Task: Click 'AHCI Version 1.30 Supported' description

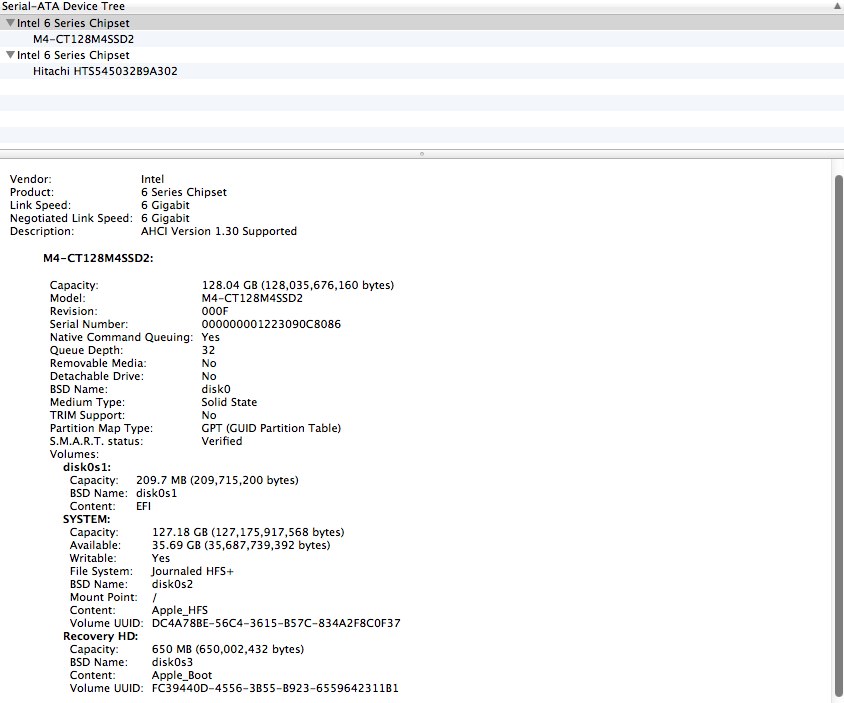Action: 219,231
